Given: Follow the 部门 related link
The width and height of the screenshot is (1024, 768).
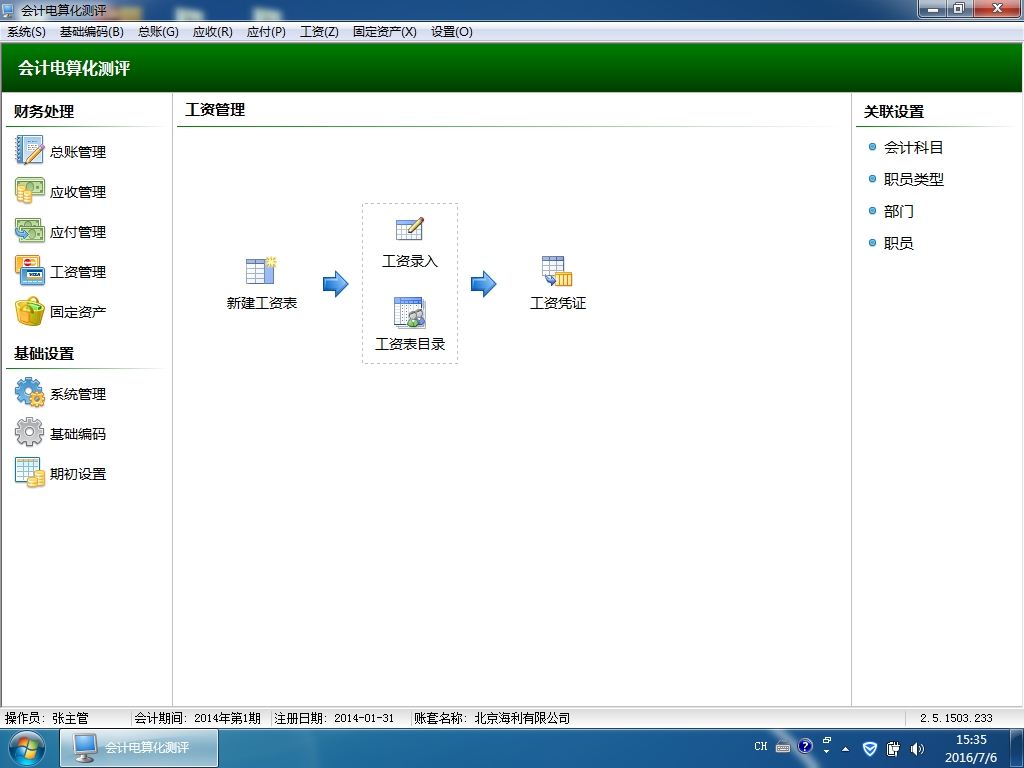Looking at the screenshot, I should [898, 211].
